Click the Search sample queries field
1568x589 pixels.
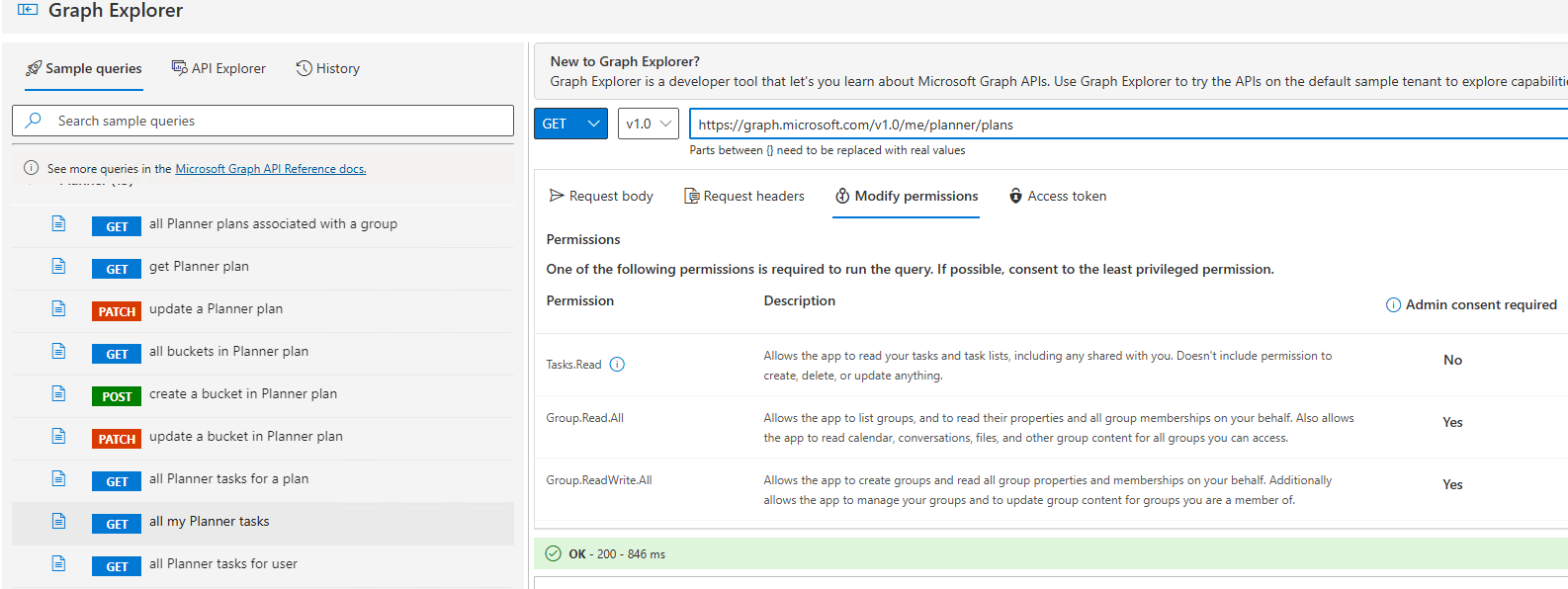(x=277, y=121)
